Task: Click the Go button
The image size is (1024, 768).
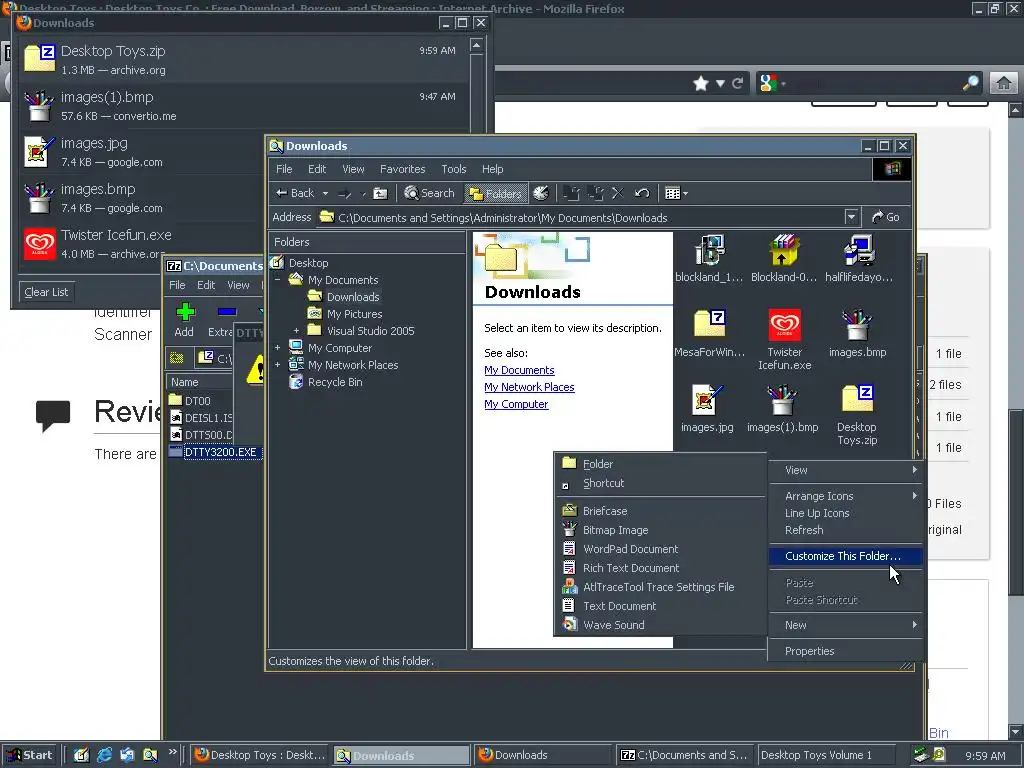Action: (x=886, y=217)
